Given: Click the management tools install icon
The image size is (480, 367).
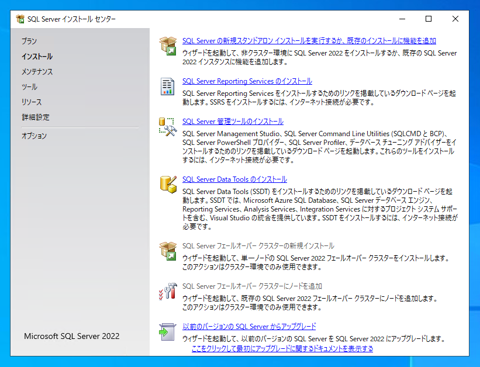Looking at the screenshot, I should [x=168, y=127].
